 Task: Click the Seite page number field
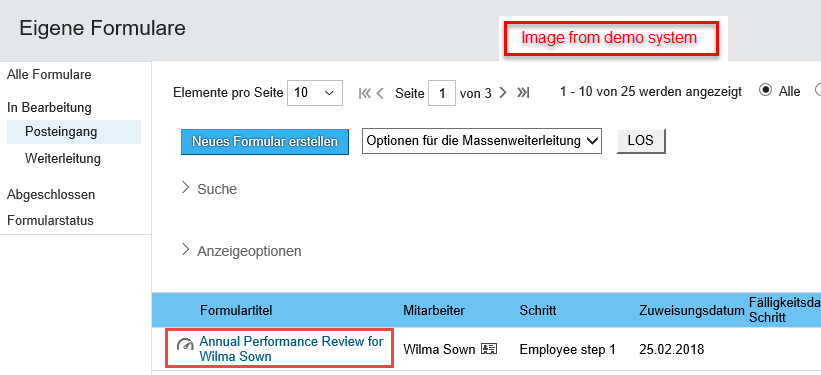[442, 93]
